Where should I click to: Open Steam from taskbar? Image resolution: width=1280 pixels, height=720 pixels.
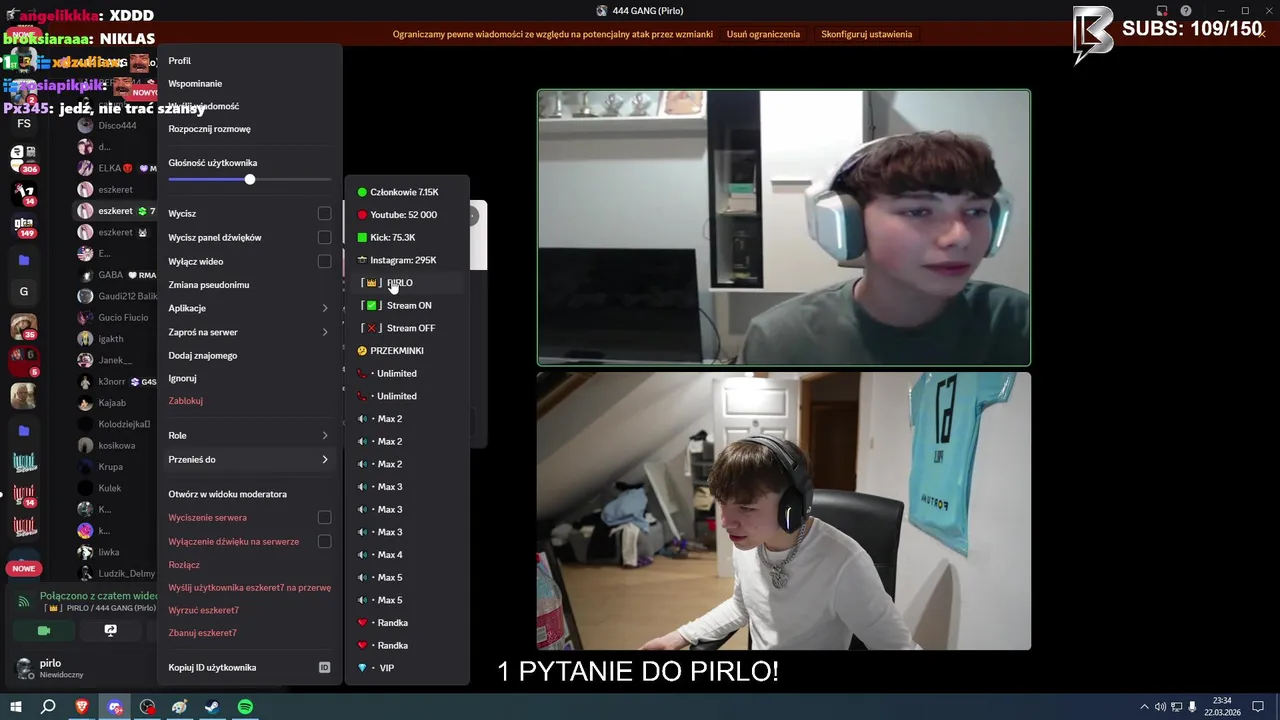[x=212, y=707]
